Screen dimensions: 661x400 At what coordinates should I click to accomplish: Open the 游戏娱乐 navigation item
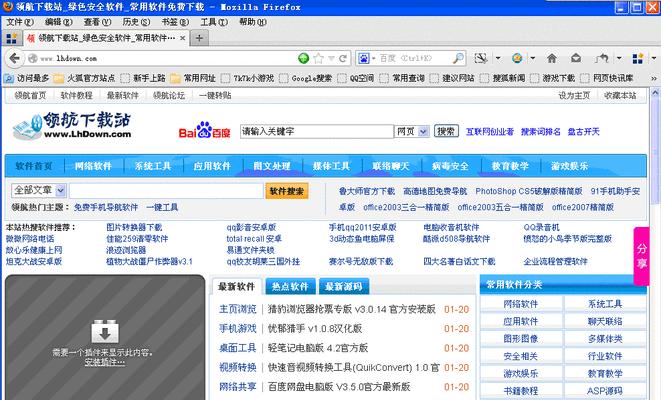click(570, 166)
